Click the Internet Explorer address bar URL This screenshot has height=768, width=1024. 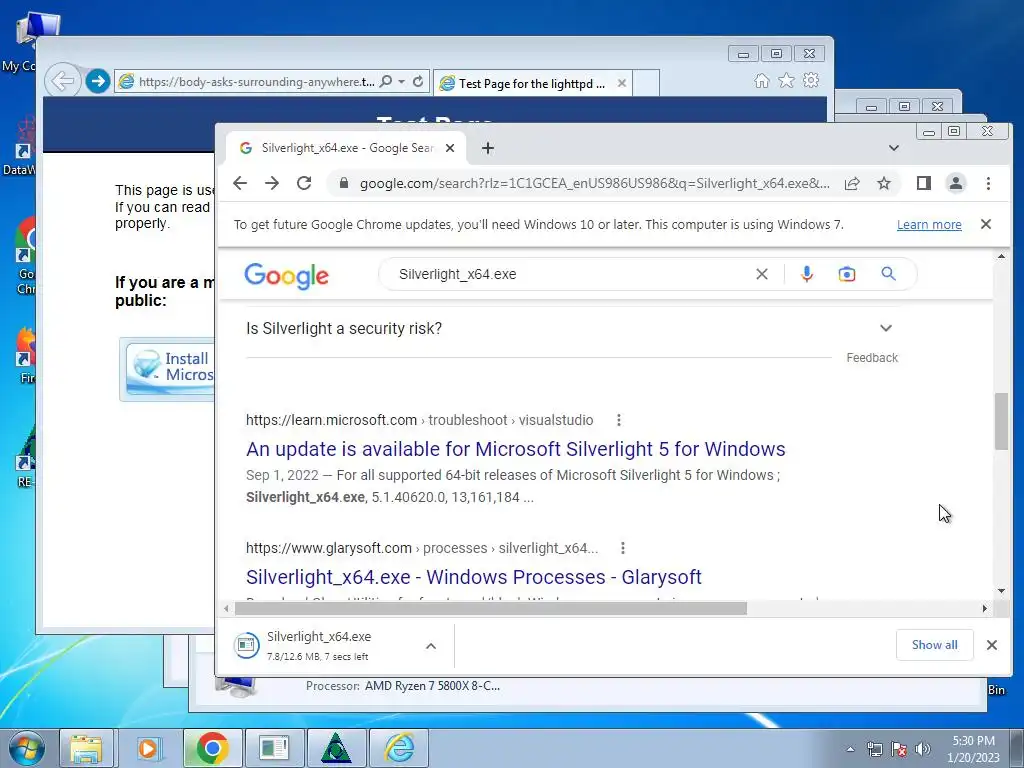pyautogui.click(x=256, y=82)
